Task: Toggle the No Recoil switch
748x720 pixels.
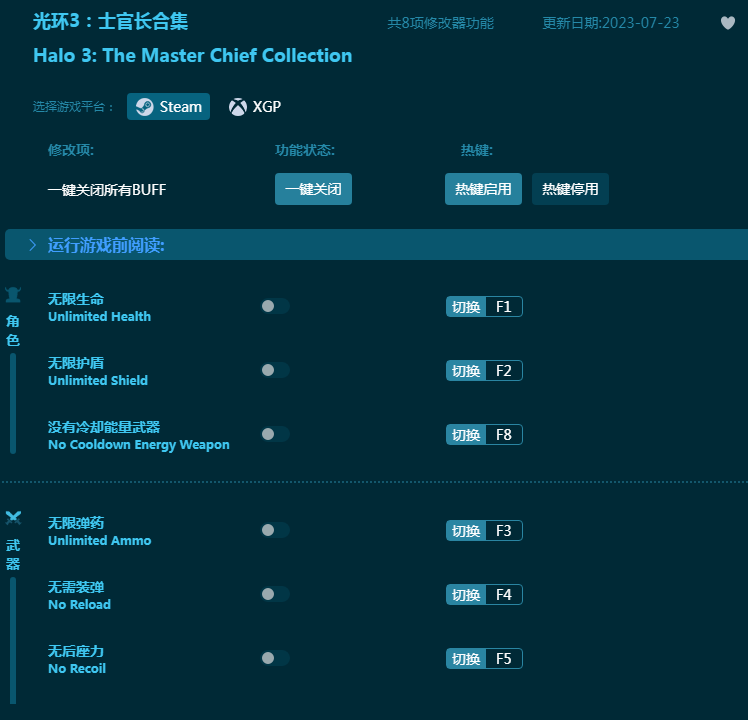Action: click(275, 657)
